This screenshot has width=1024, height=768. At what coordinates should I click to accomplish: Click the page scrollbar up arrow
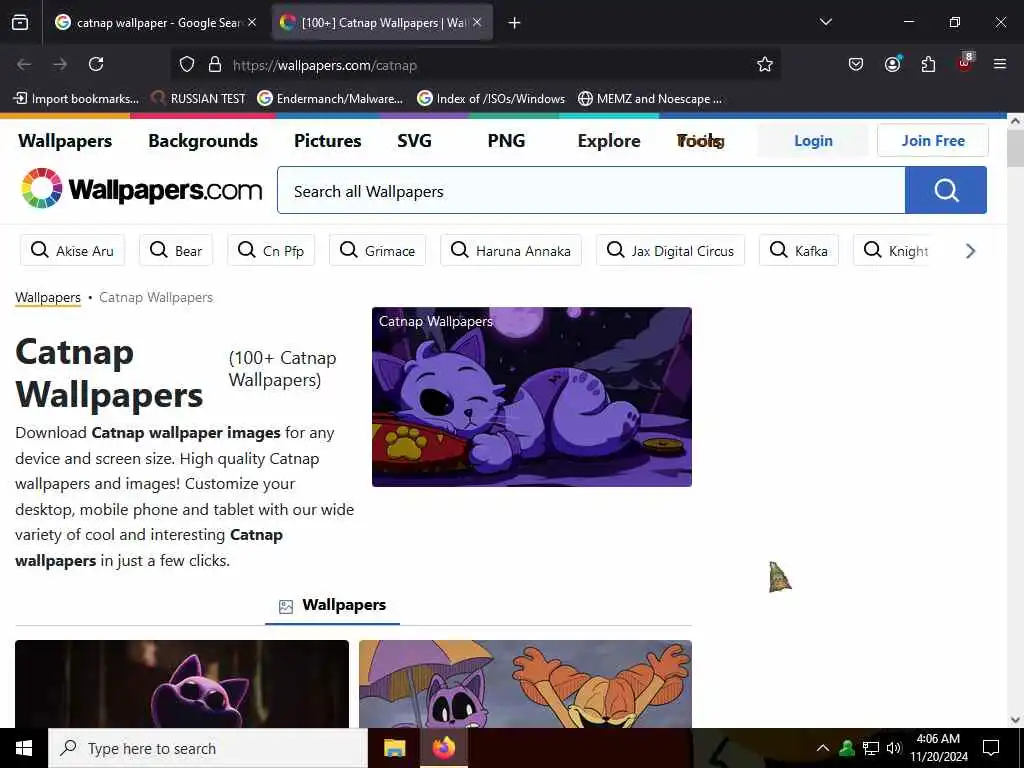[1015, 121]
